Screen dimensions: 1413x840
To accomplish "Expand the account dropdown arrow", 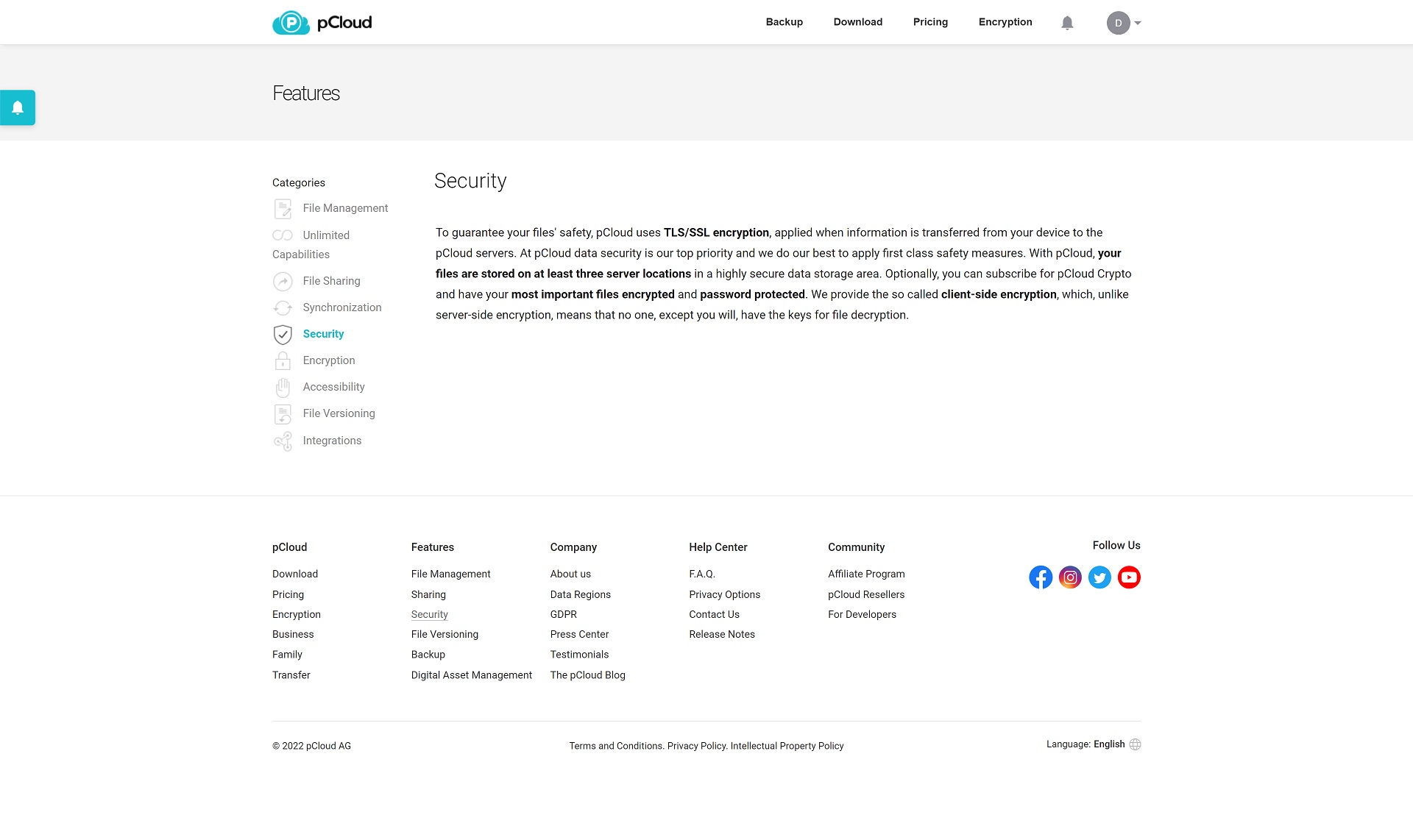I will (1138, 23).
